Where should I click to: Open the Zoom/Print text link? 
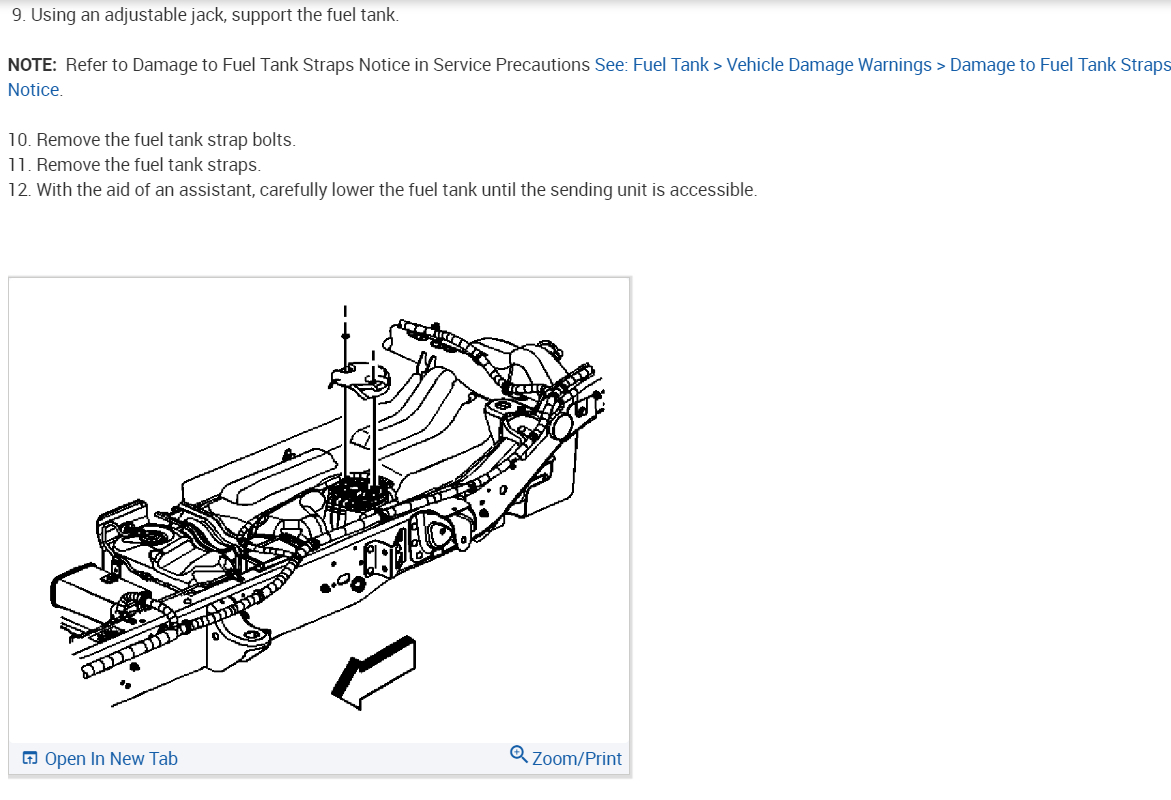click(577, 759)
